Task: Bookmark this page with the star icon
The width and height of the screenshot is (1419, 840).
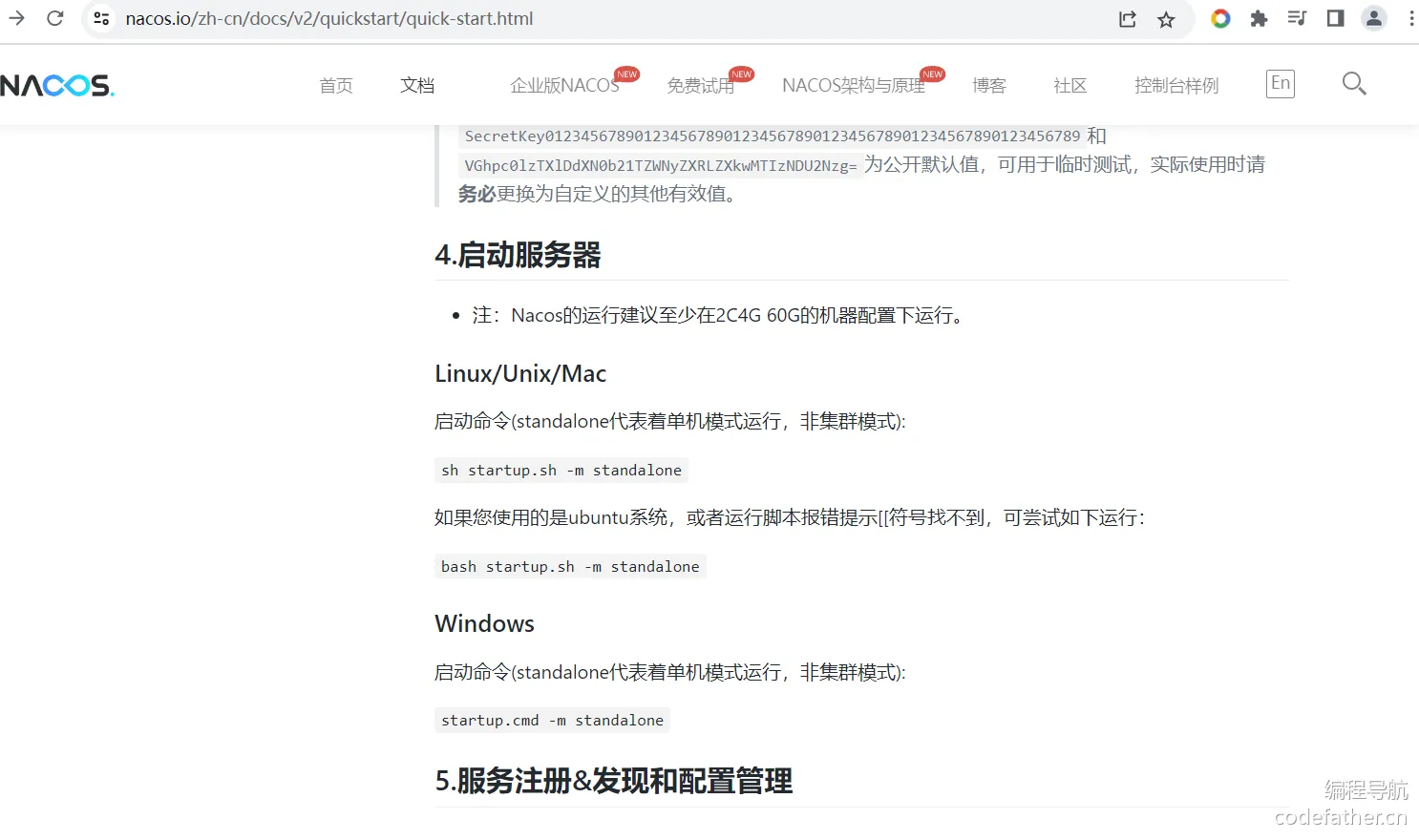Action: click(x=1166, y=19)
